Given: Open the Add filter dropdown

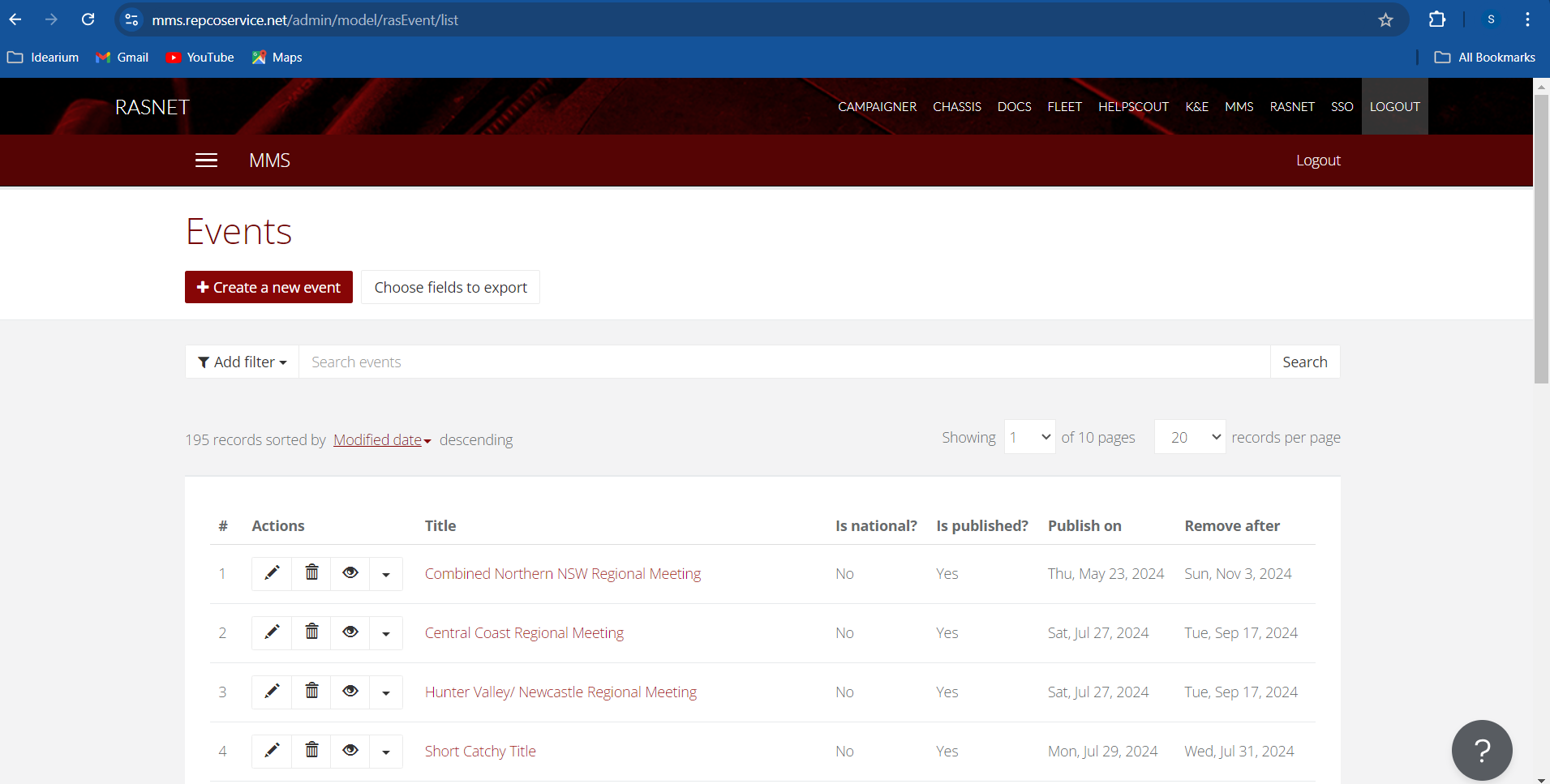Looking at the screenshot, I should pyautogui.click(x=243, y=362).
